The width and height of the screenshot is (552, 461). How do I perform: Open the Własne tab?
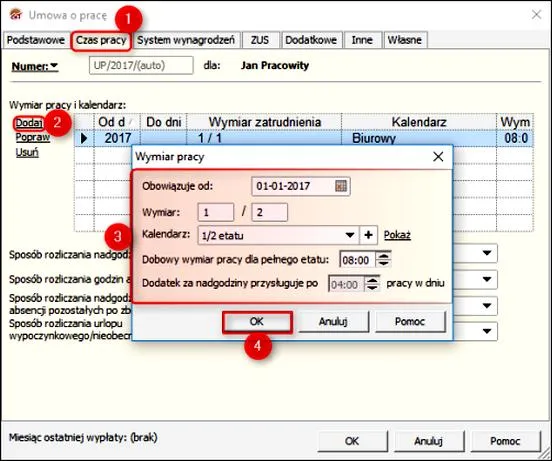pos(404,40)
